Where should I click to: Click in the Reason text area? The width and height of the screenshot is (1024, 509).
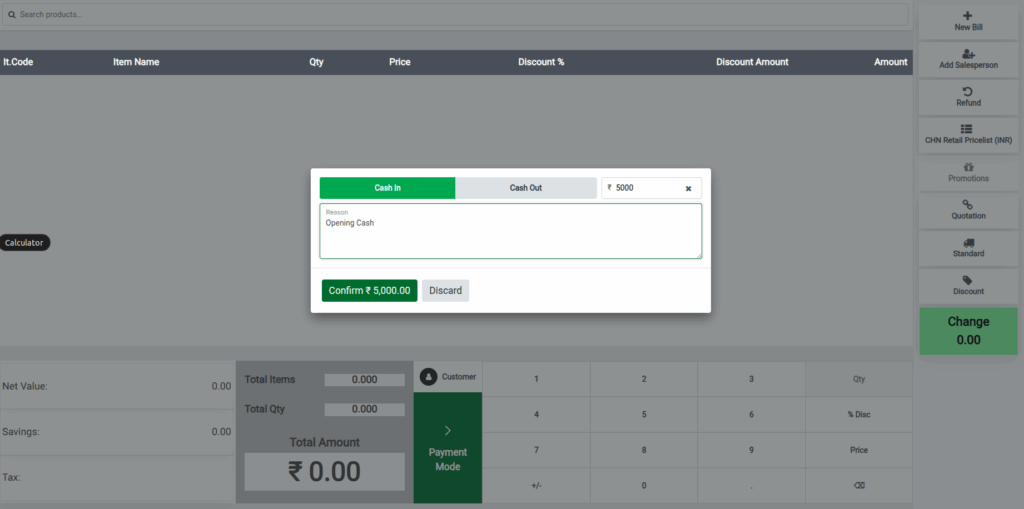(x=511, y=231)
